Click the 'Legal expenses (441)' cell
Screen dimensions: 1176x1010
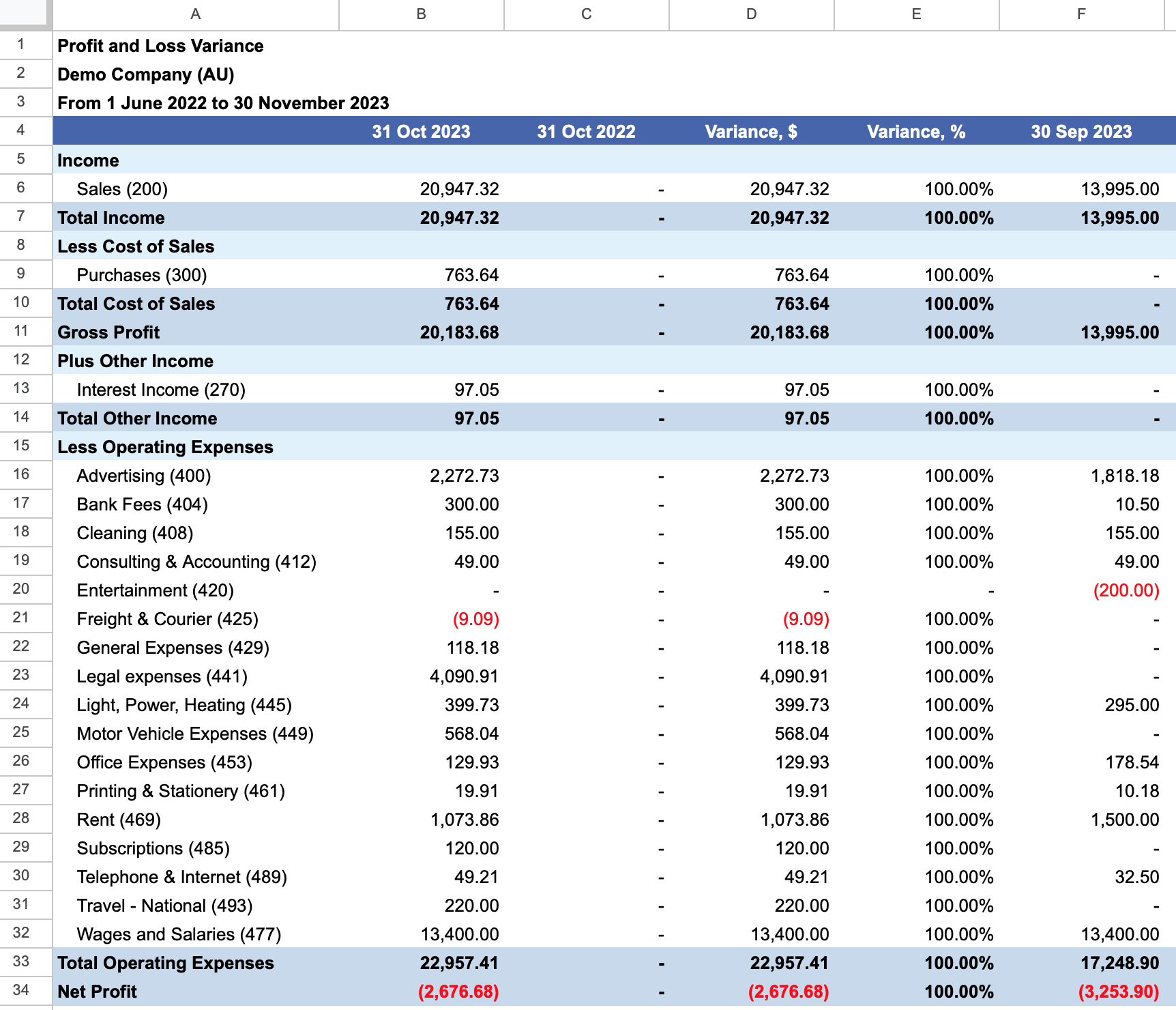click(x=196, y=676)
